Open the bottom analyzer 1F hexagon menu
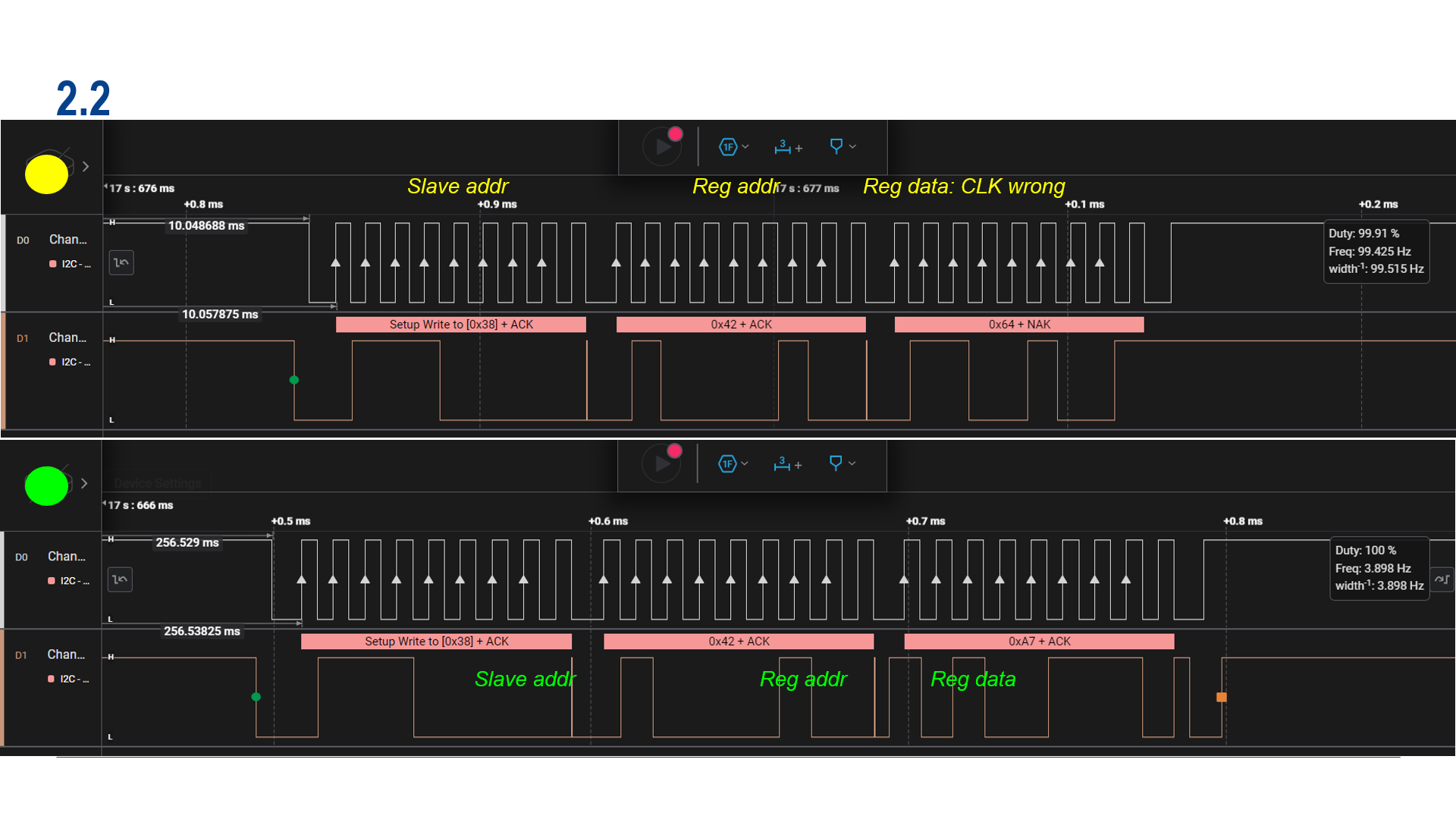This screenshot has width=1456, height=819. [x=728, y=463]
